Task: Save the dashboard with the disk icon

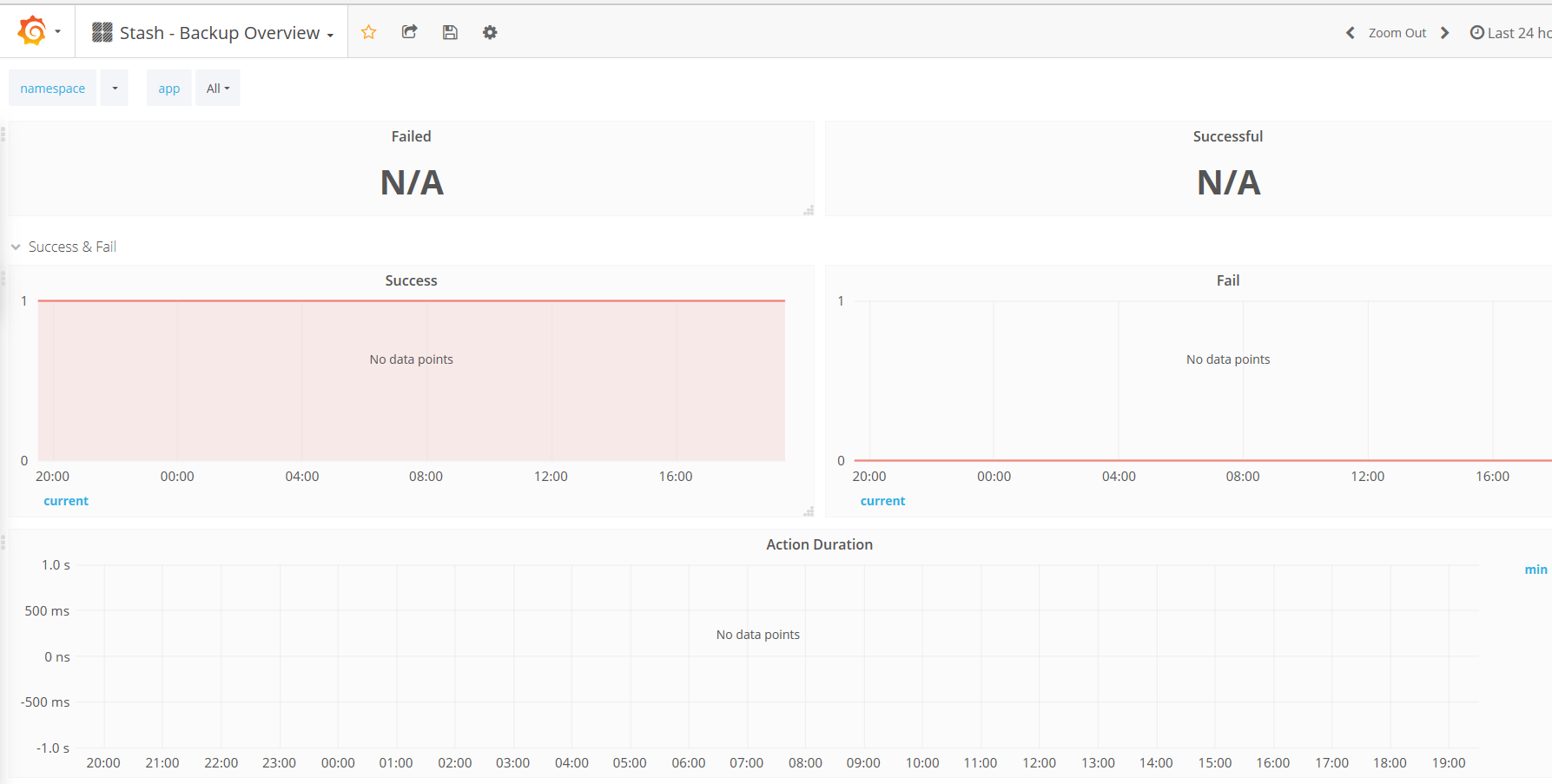Action: coord(450,31)
